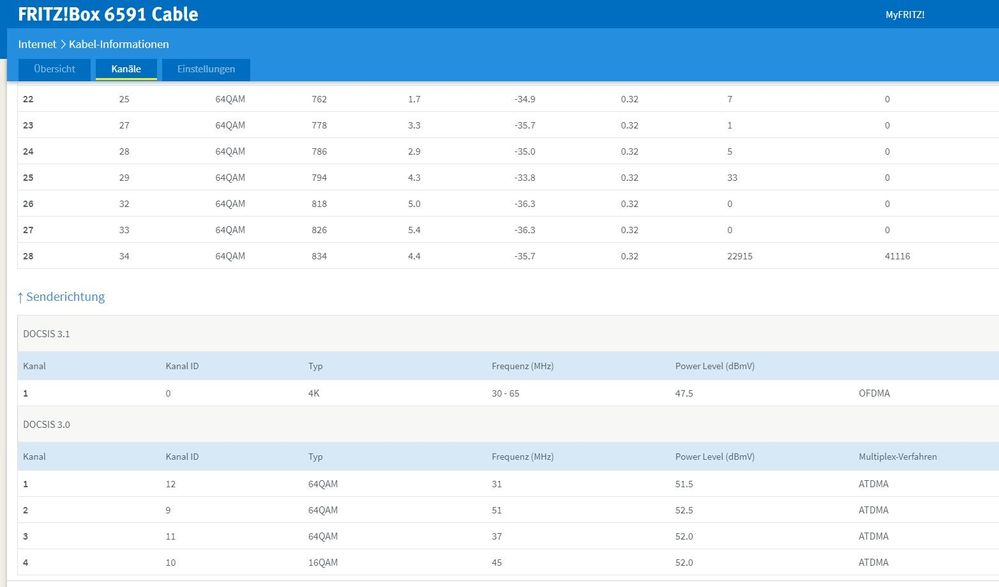The image size is (999, 587).
Task: Click frequency 762 in row 22
Action: pyautogui.click(x=319, y=99)
